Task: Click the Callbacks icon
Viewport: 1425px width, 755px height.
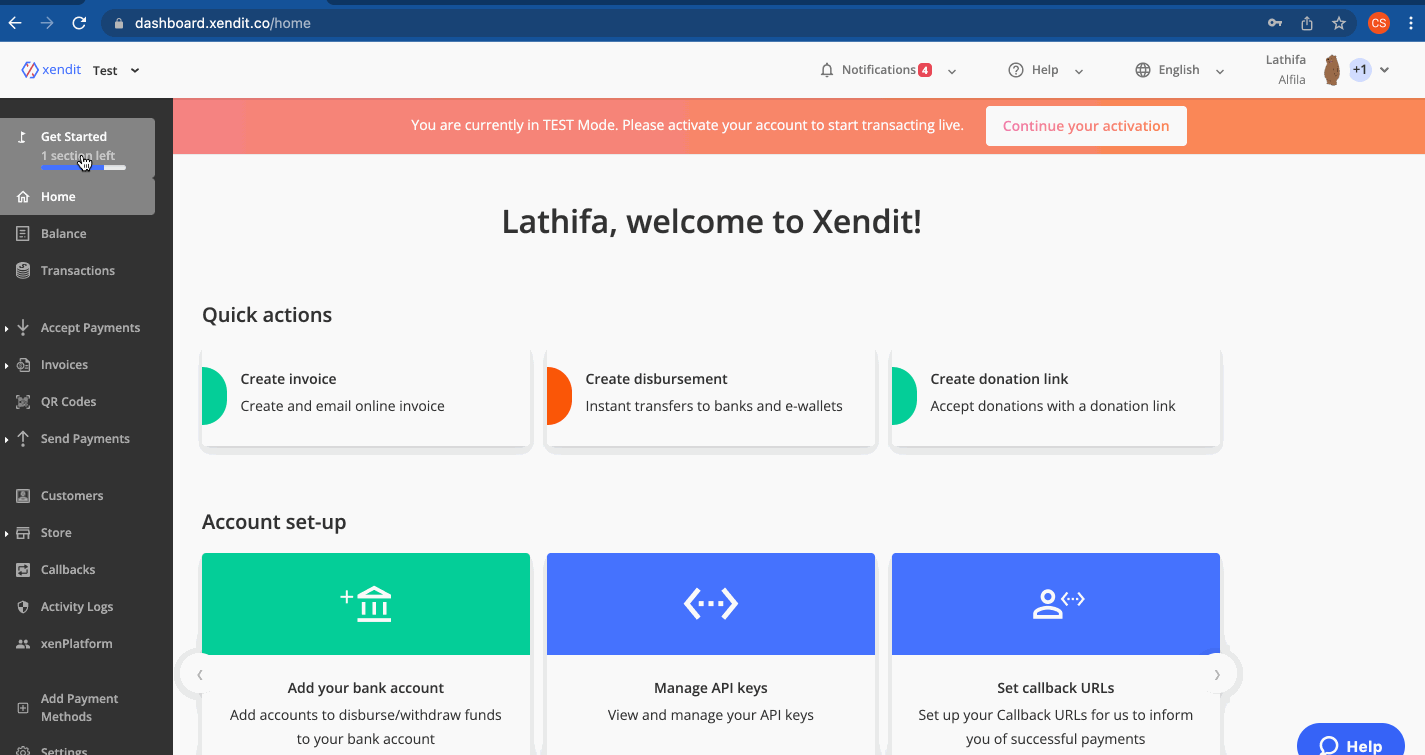Action: 23,570
